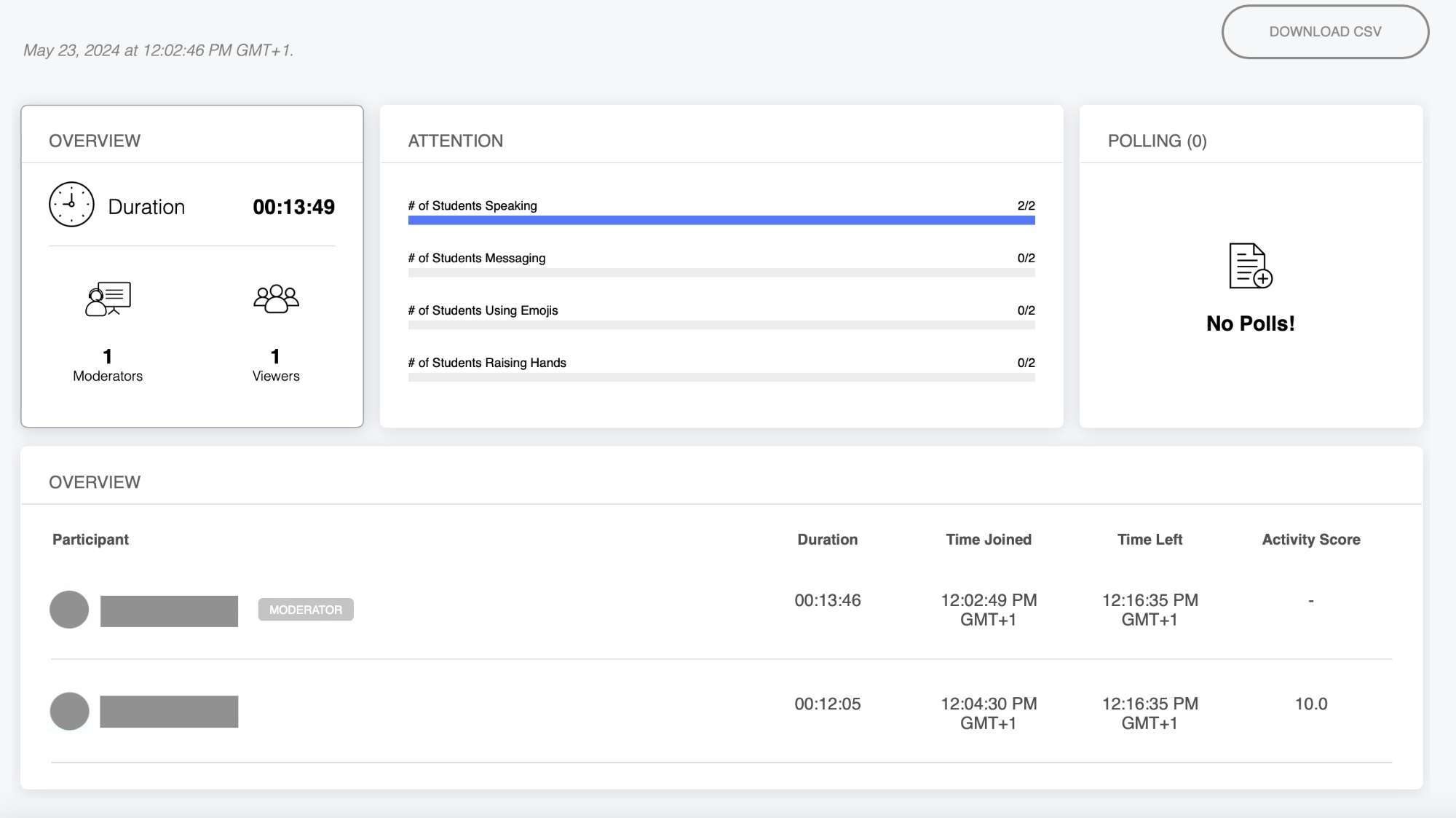This screenshot has width=1456, height=818.
Task: Click the 12:04:30 PM time joined cell
Action: 989,713
